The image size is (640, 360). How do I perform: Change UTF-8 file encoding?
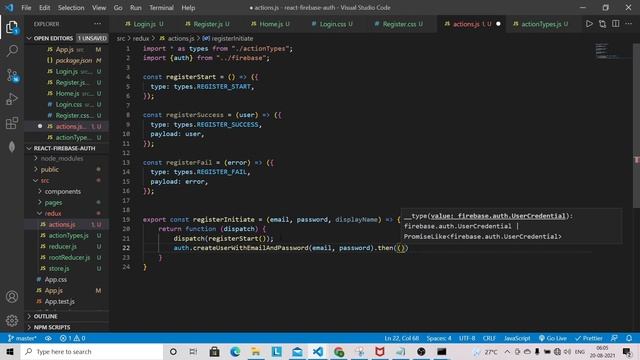(x=467, y=338)
